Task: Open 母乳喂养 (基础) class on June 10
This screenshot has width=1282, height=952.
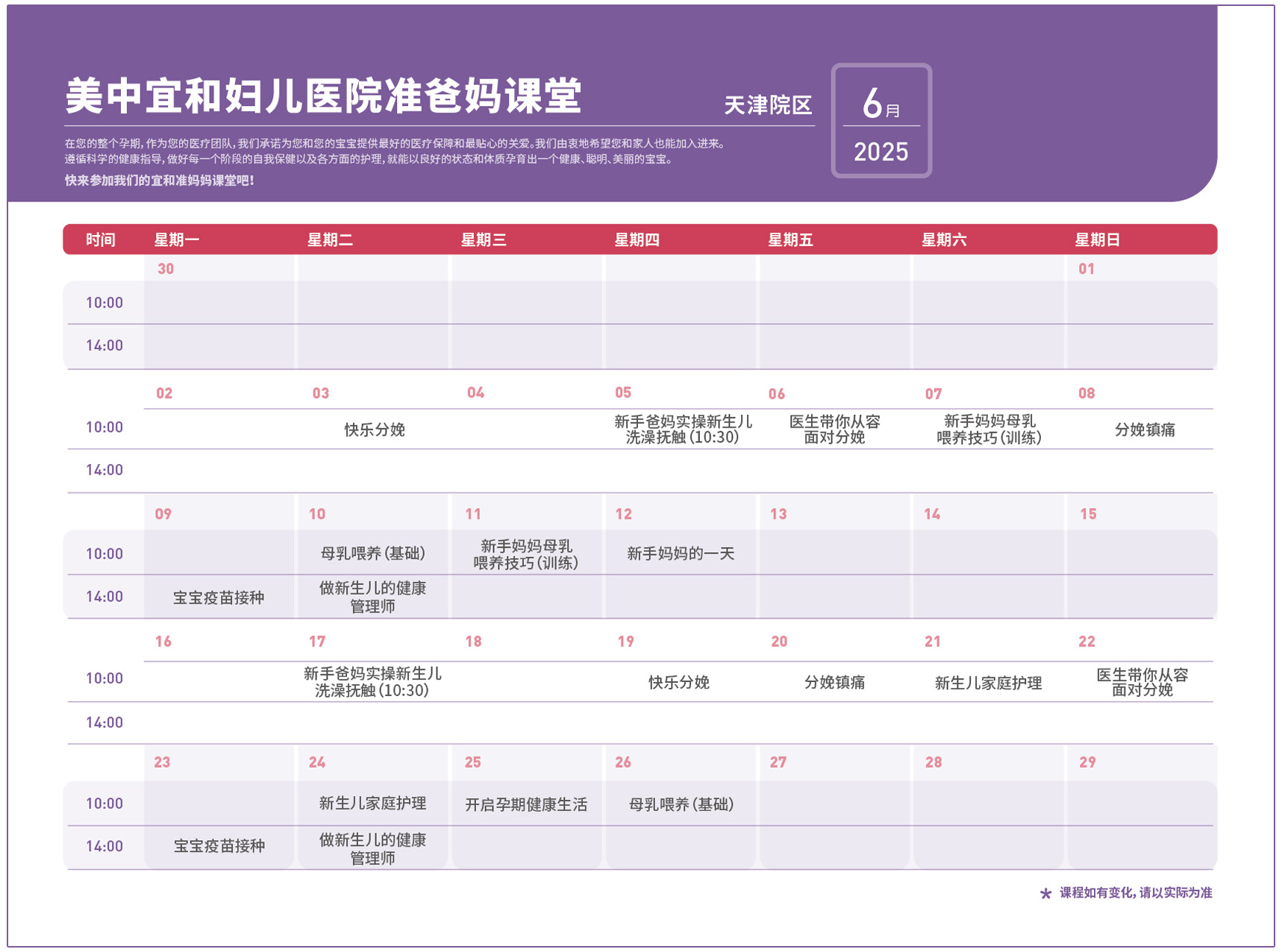Action: tap(372, 554)
